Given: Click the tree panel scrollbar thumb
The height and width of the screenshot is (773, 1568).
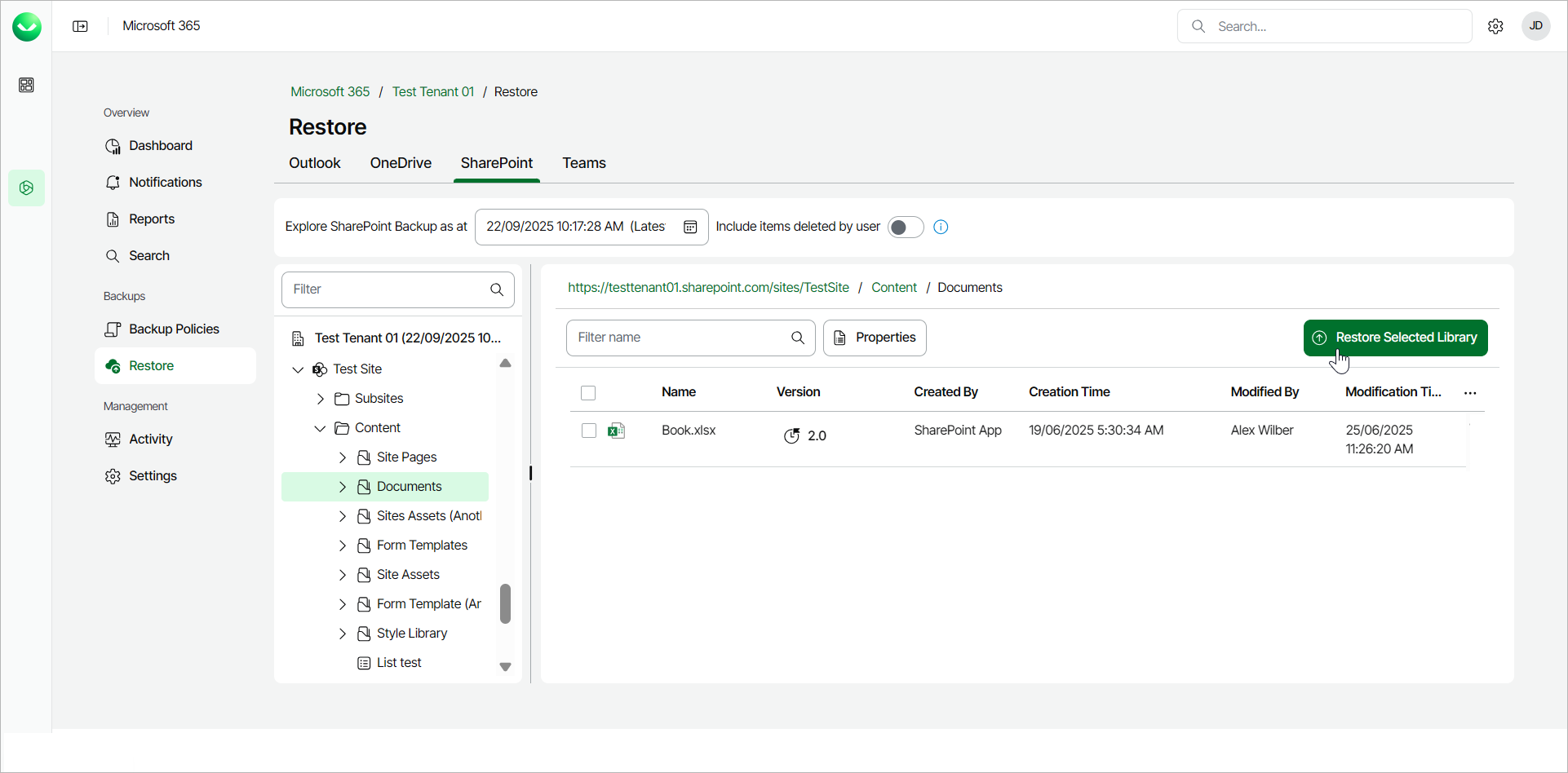Looking at the screenshot, I should [505, 603].
